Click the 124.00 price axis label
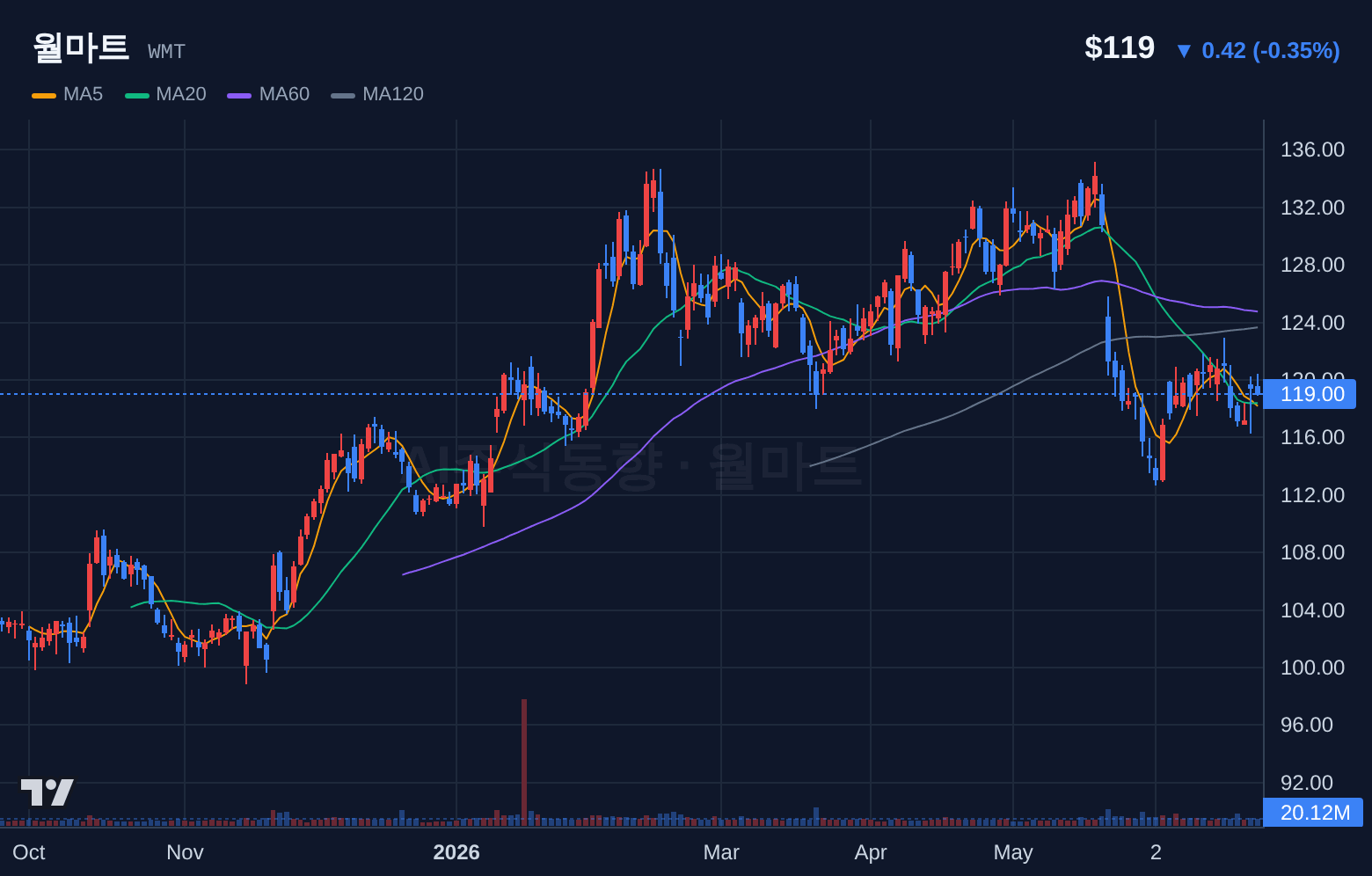The height and width of the screenshot is (876, 1372). pyautogui.click(x=1312, y=323)
